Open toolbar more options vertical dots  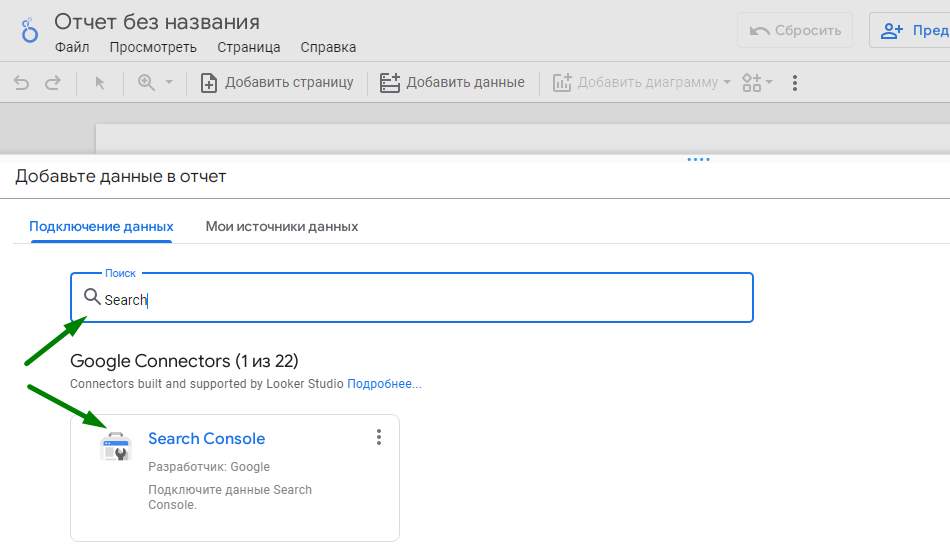click(794, 82)
